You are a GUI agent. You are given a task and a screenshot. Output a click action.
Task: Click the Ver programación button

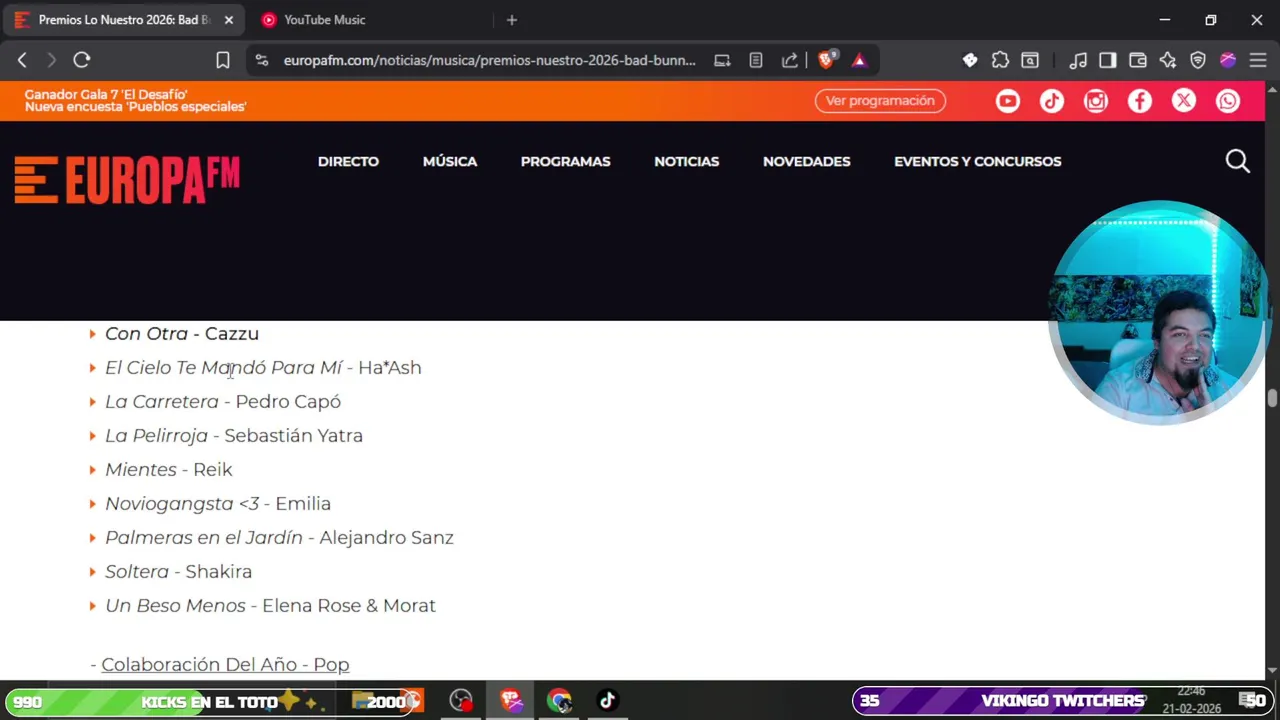click(880, 101)
